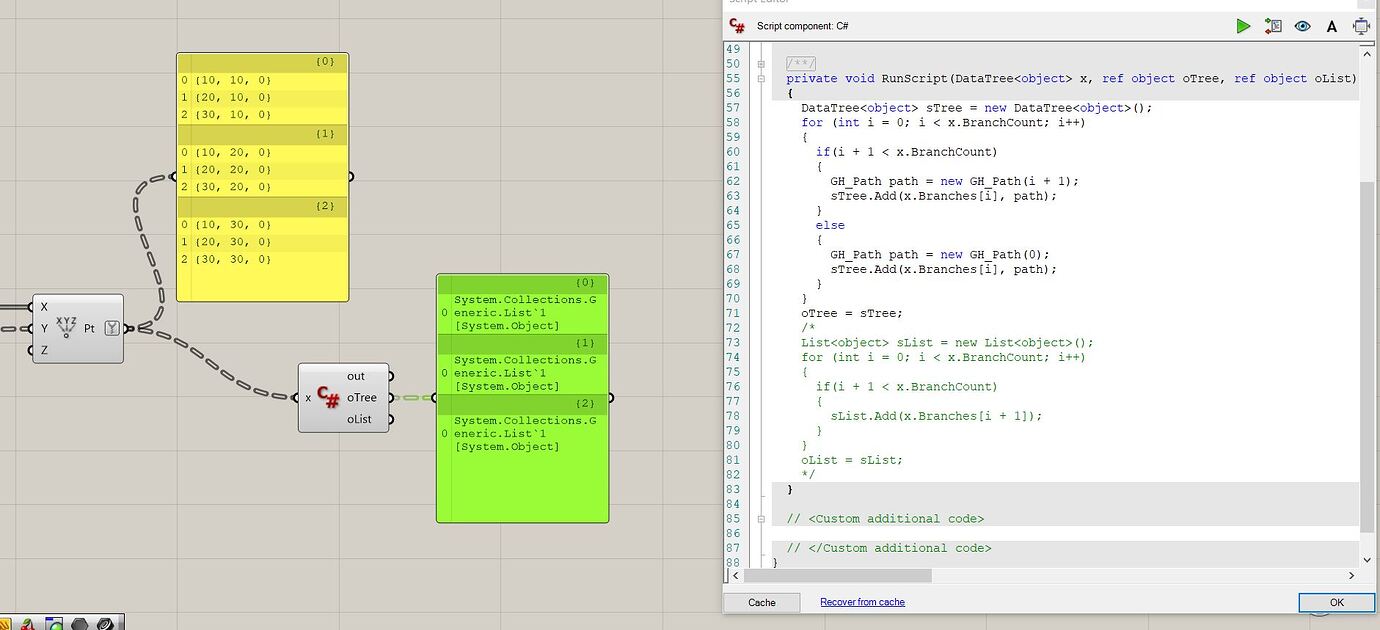Click the red C# icon in the editor header
Viewport: 1380px width, 630px height.
(x=736, y=26)
